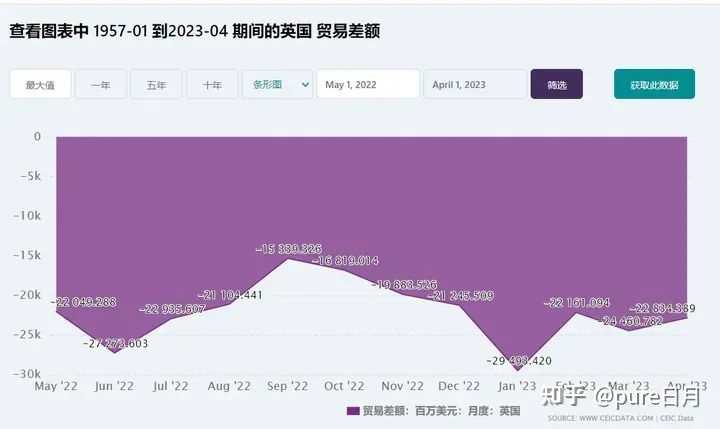Select the 十年 time range
This screenshot has height=429, width=720.
point(212,84)
